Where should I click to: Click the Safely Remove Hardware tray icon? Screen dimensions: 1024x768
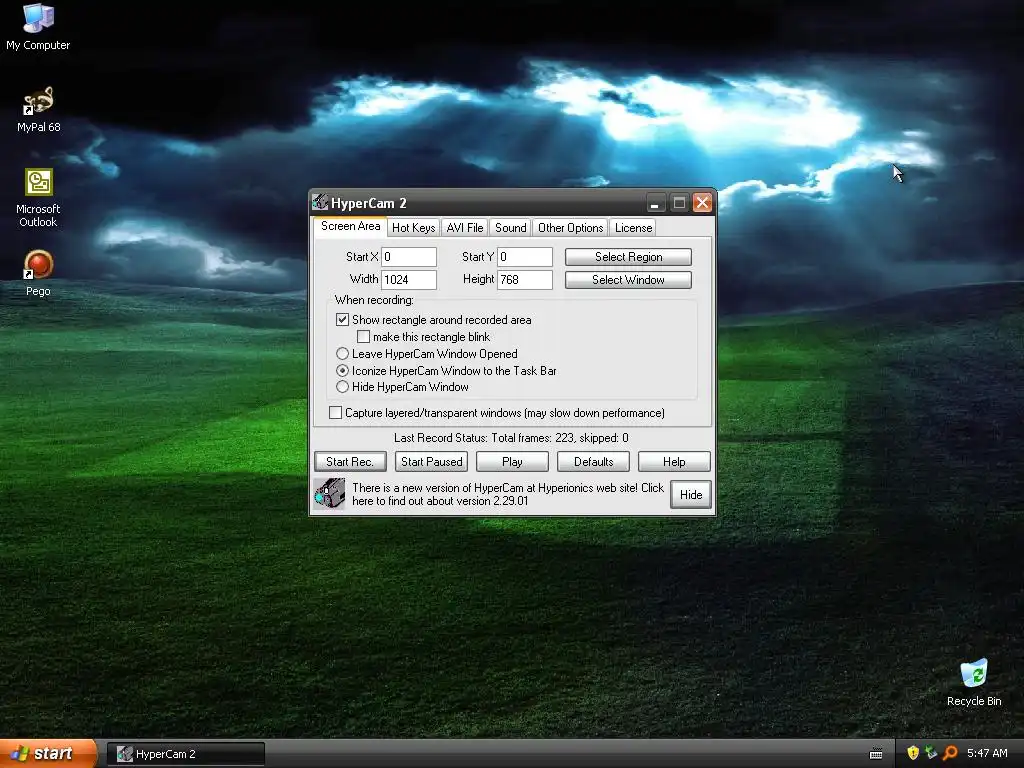click(x=931, y=753)
